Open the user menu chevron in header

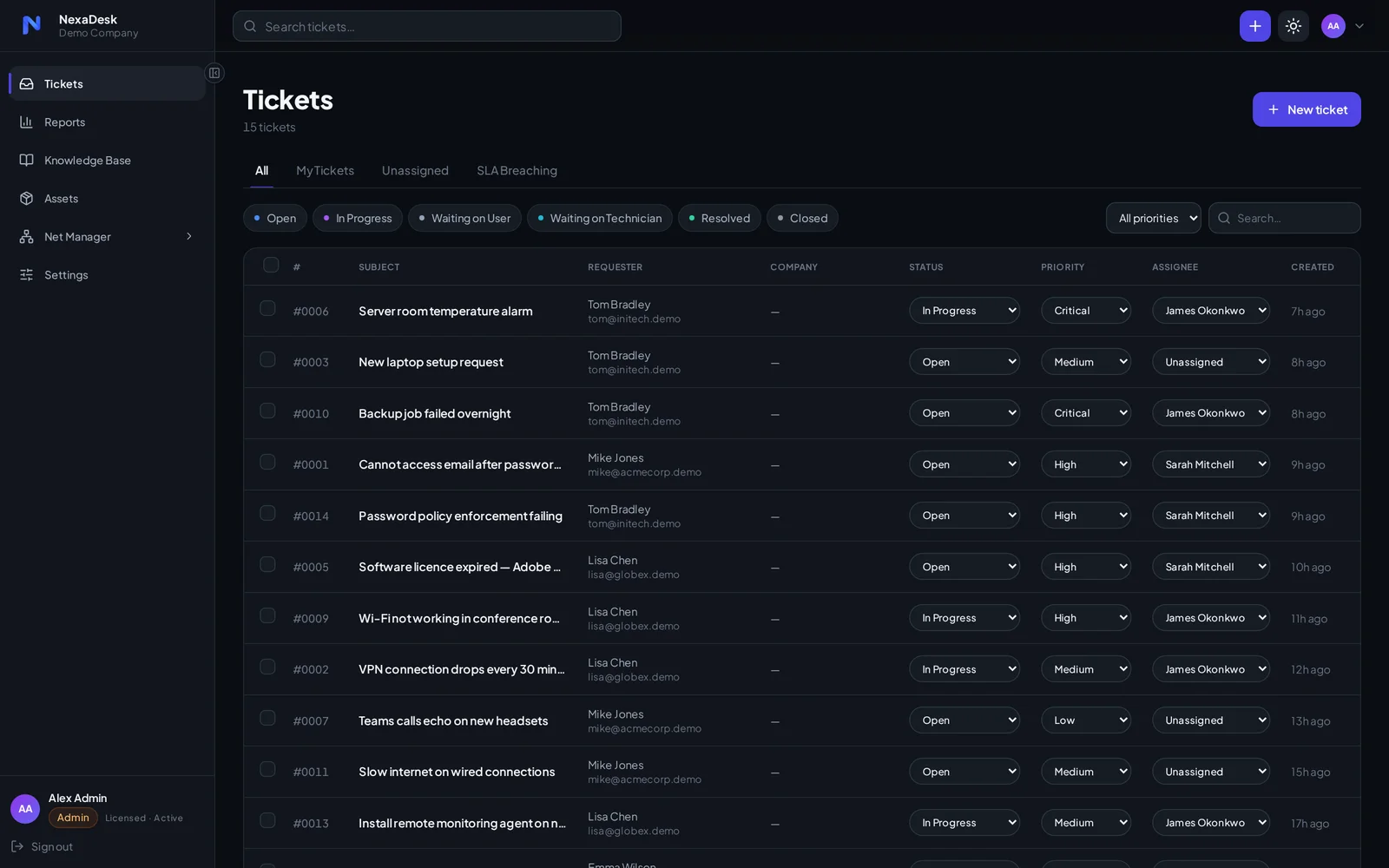pyautogui.click(x=1359, y=26)
